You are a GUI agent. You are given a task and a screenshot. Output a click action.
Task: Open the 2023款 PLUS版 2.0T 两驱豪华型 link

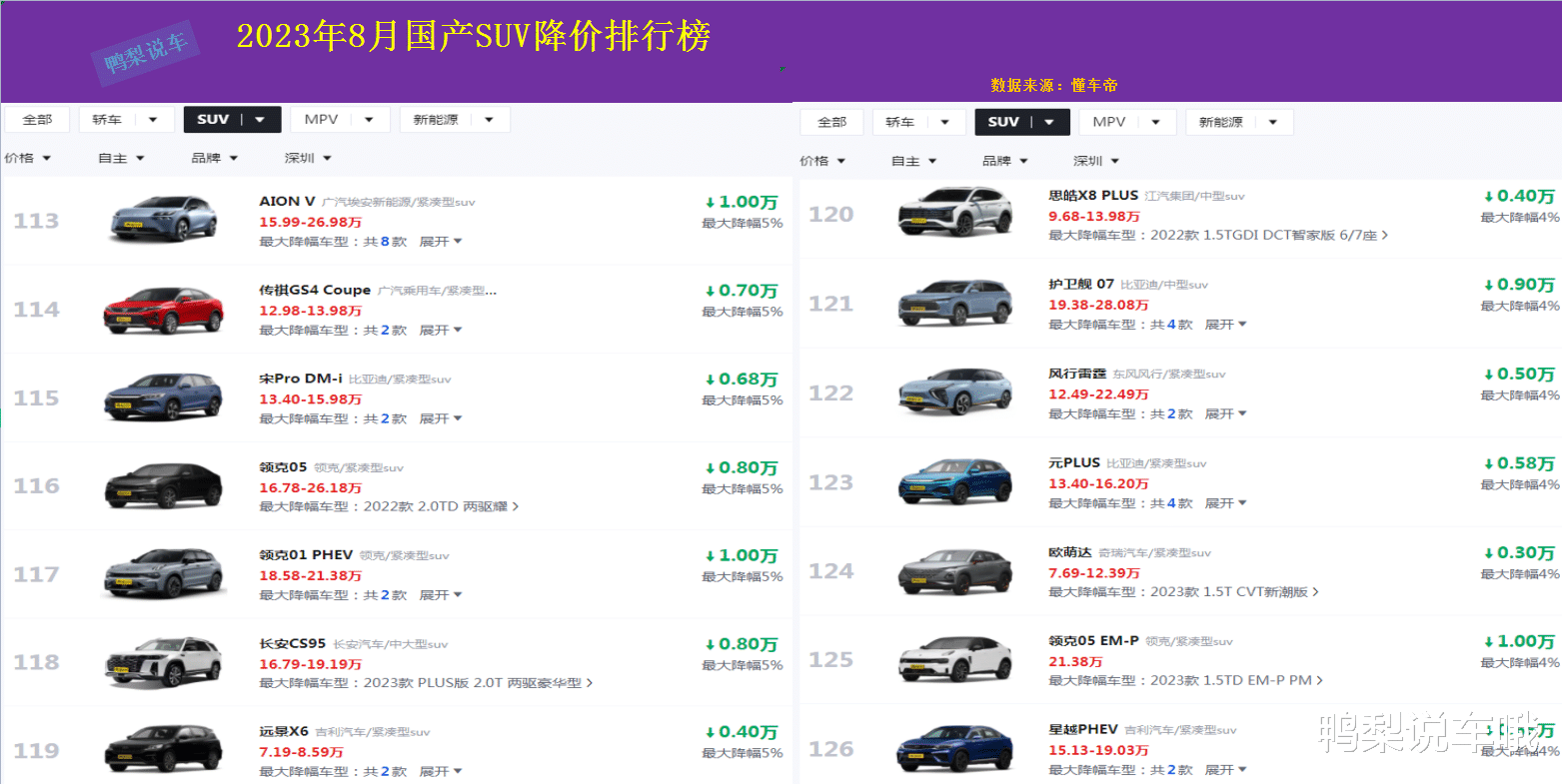tap(478, 684)
